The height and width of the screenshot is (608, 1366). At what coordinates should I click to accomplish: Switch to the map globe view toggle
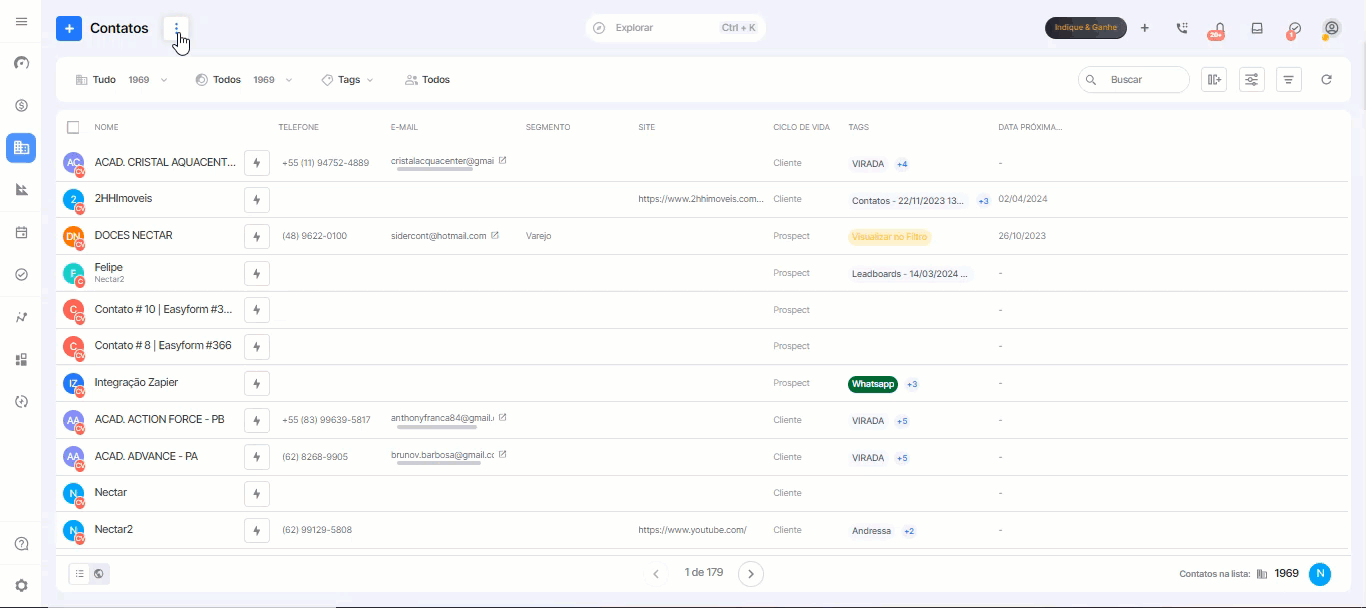99,574
